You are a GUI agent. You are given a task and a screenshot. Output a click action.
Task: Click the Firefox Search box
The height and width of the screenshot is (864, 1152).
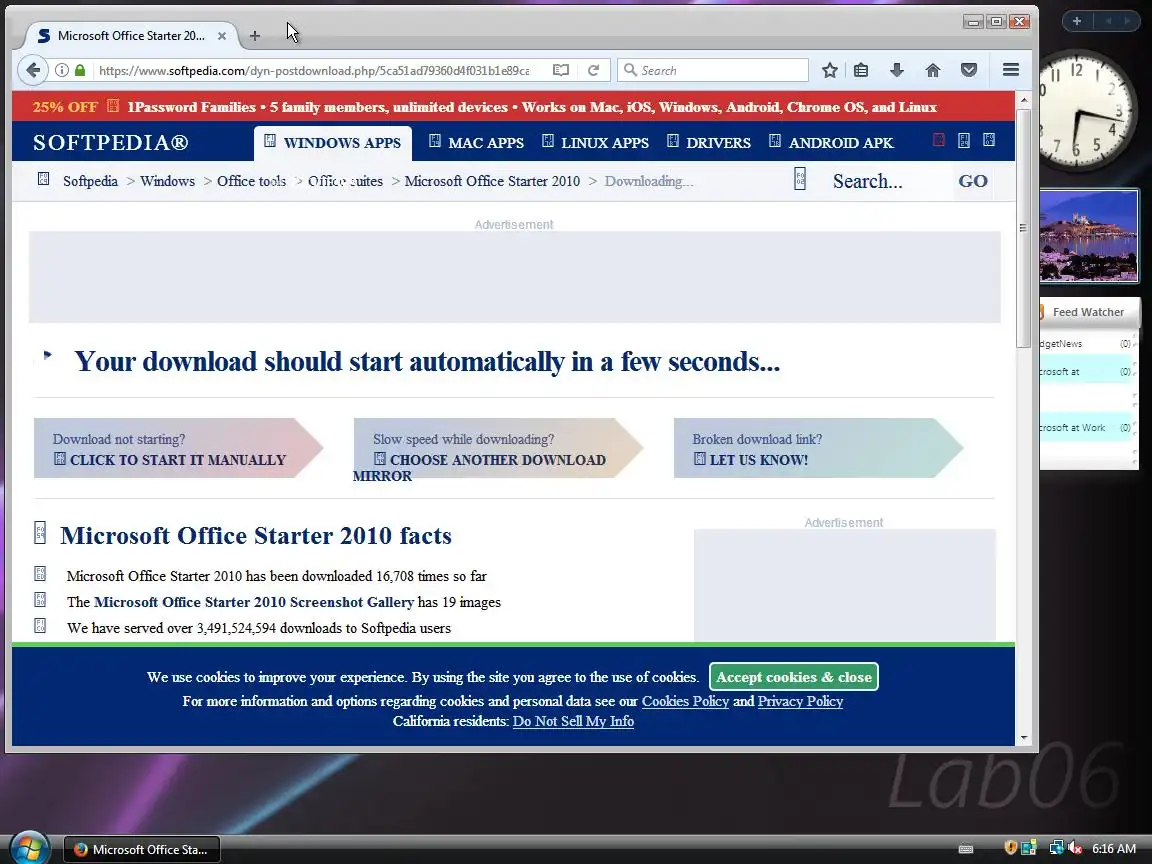click(713, 71)
